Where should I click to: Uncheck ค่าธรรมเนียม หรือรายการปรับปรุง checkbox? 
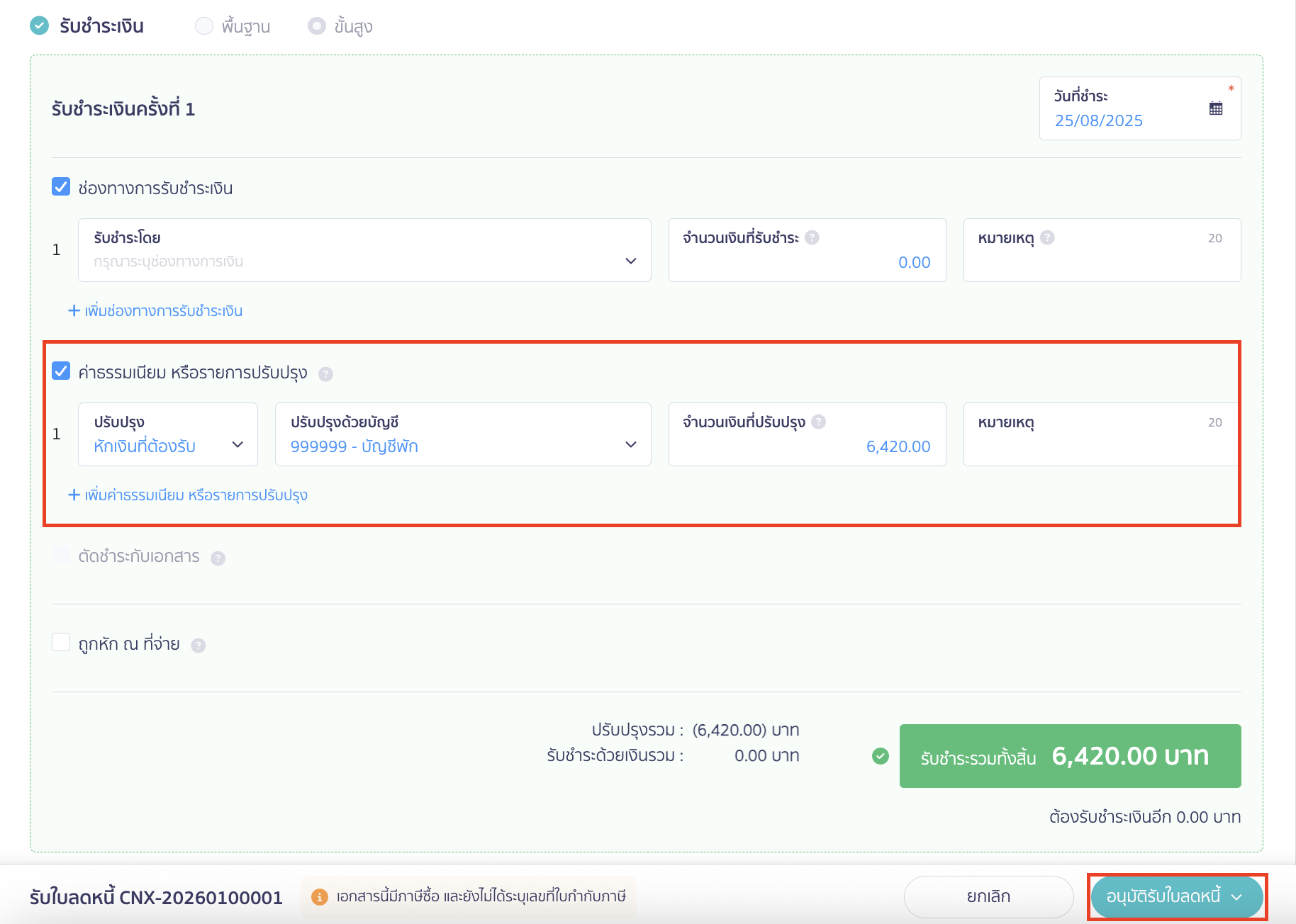tap(61, 371)
